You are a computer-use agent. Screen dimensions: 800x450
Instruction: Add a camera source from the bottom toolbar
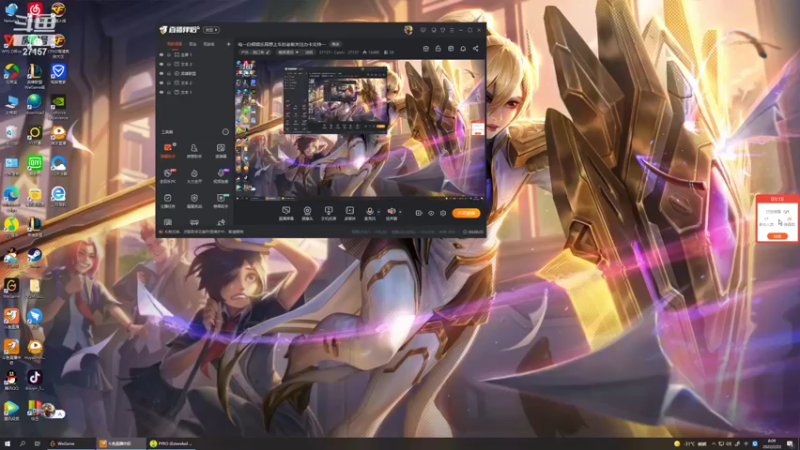click(x=307, y=213)
